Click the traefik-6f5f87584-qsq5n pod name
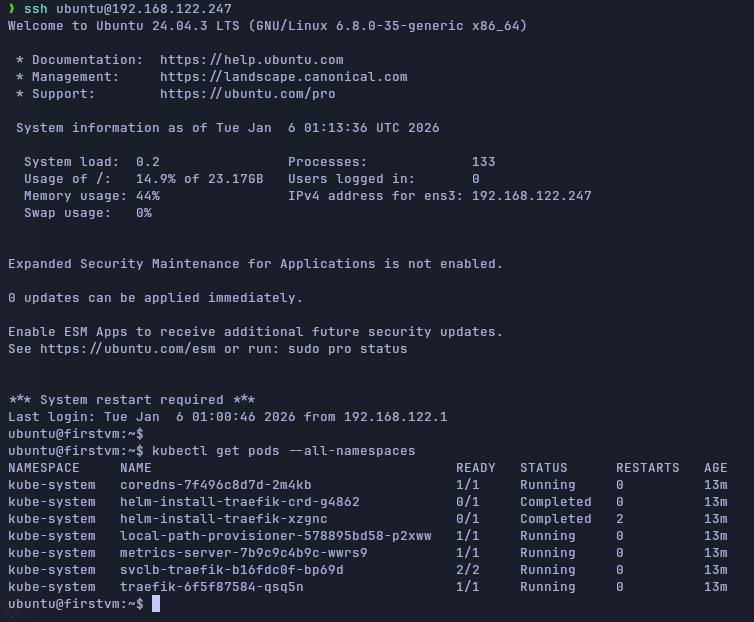Screen dimensions: 754x622 (211, 587)
